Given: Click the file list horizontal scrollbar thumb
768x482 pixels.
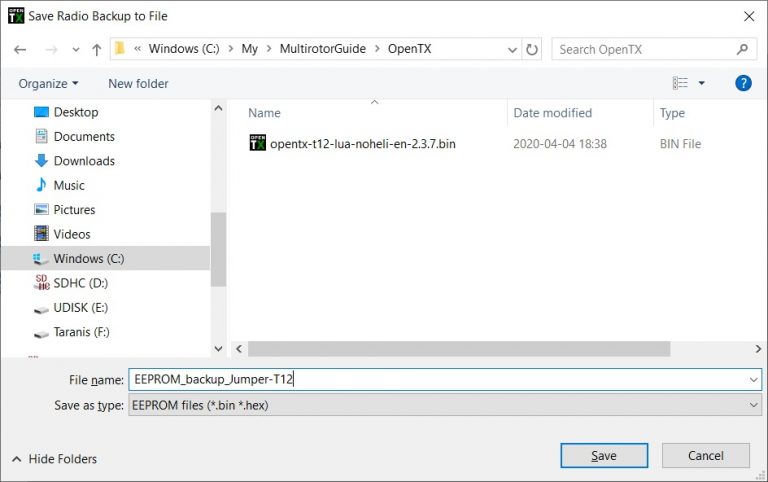Looking at the screenshot, I should coord(459,349).
